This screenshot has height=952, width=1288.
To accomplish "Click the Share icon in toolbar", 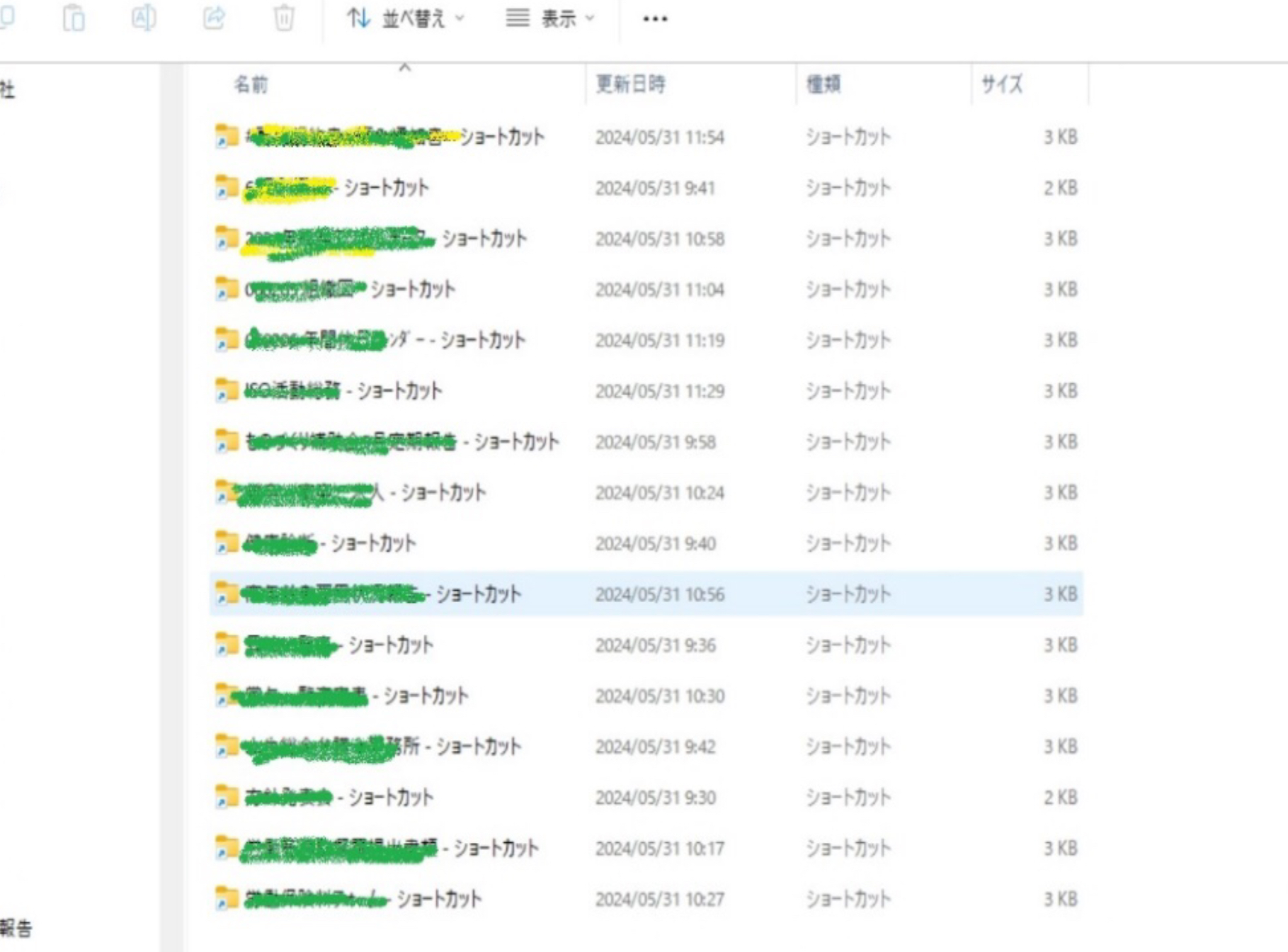I will point(214,18).
